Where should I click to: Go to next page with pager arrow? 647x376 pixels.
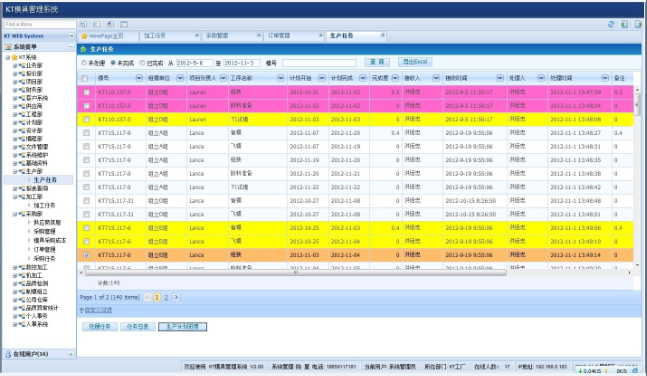(x=176, y=297)
